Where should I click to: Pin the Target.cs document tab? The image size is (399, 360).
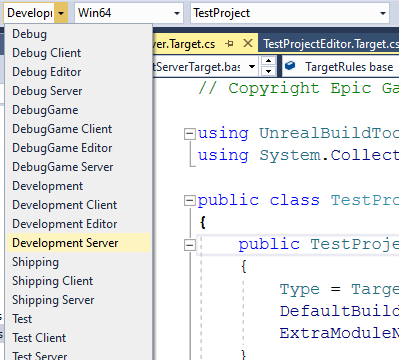229,44
